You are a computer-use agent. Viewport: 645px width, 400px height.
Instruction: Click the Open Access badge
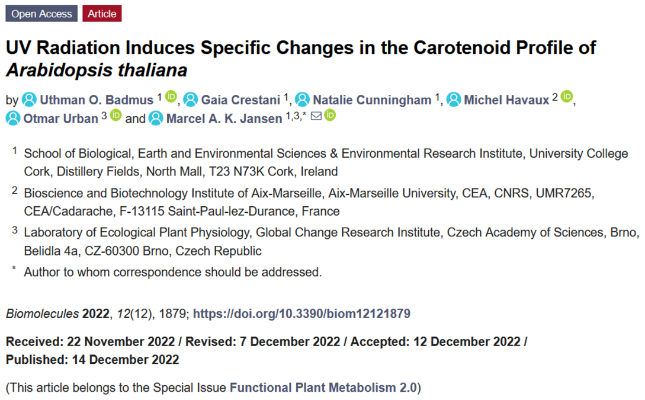[x=40, y=14]
